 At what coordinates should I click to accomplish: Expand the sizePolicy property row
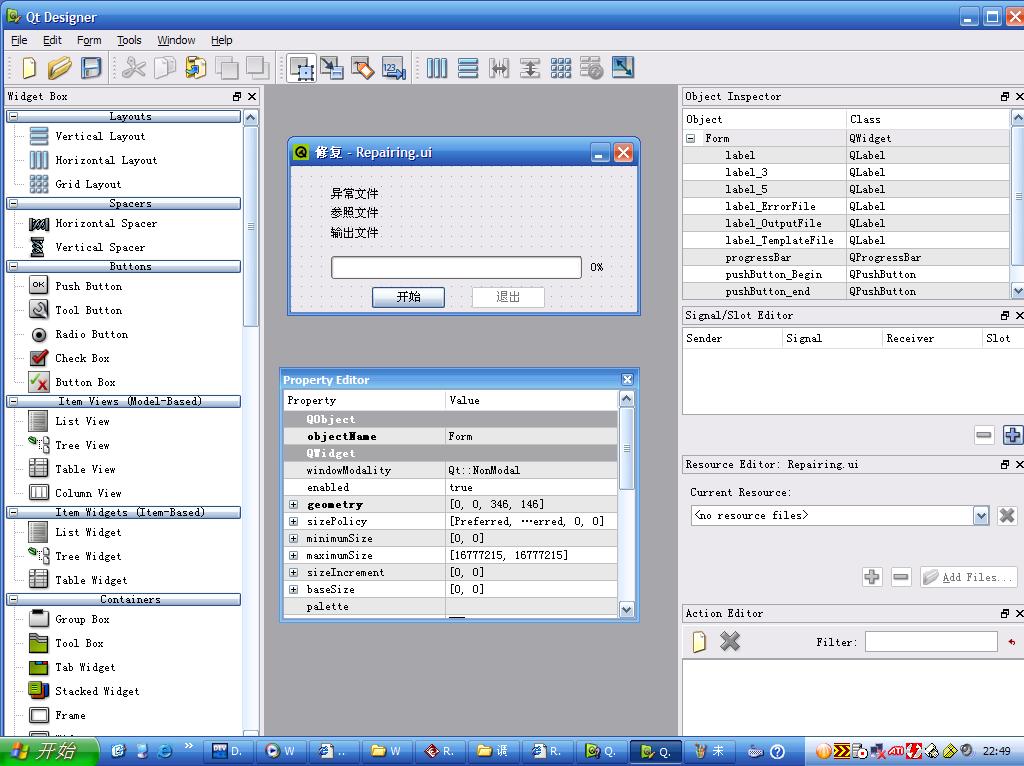[x=293, y=522]
